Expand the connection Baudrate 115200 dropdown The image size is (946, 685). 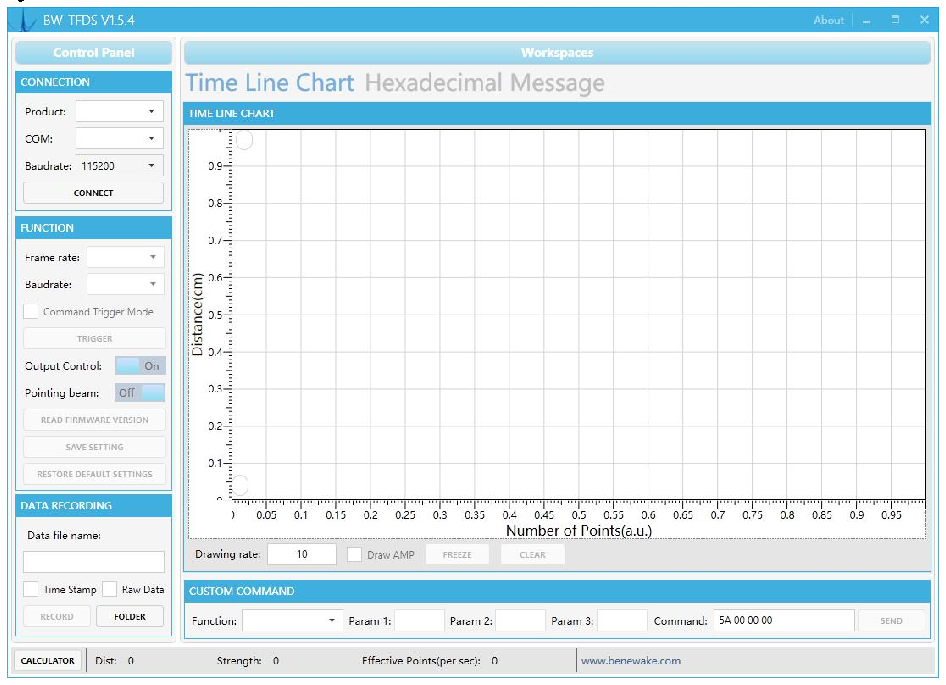point(119,166)
